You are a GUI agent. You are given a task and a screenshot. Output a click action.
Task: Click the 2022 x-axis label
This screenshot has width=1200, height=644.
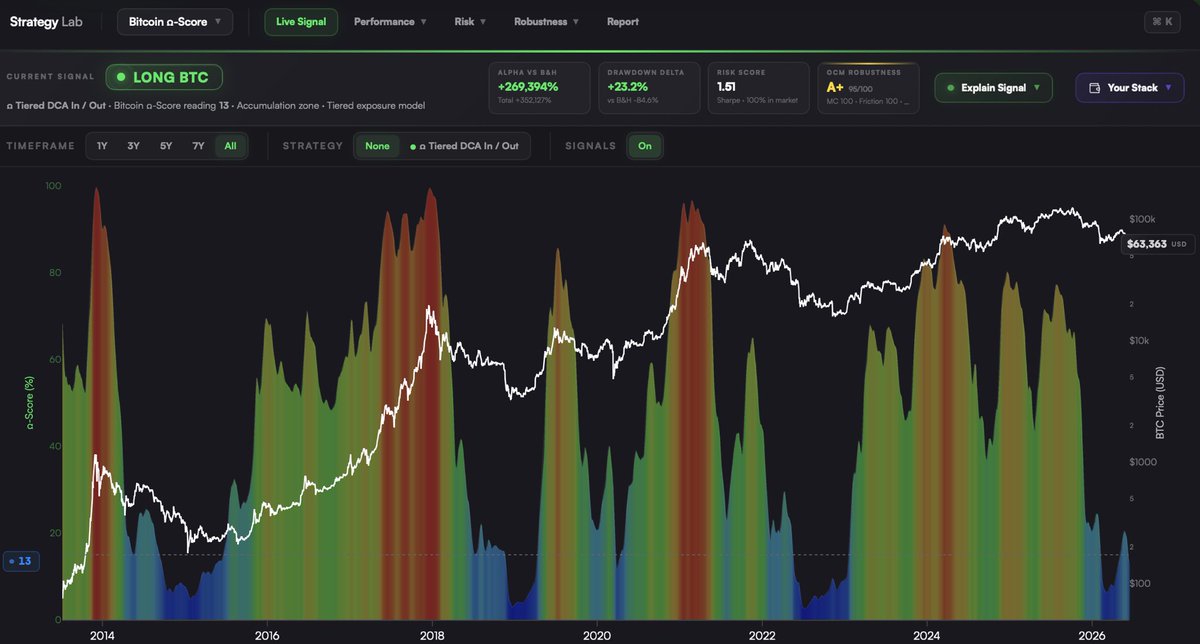pyautogui.click(x=762, y=634)
